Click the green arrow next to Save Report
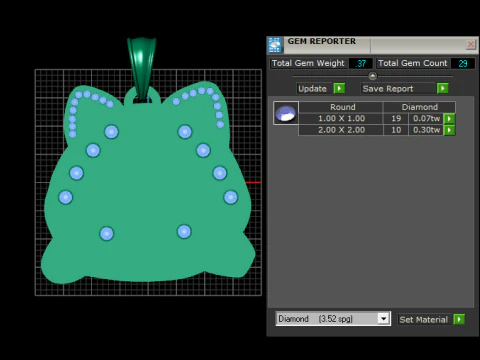The height and width of the screenshot is (360, 480). 442,88
